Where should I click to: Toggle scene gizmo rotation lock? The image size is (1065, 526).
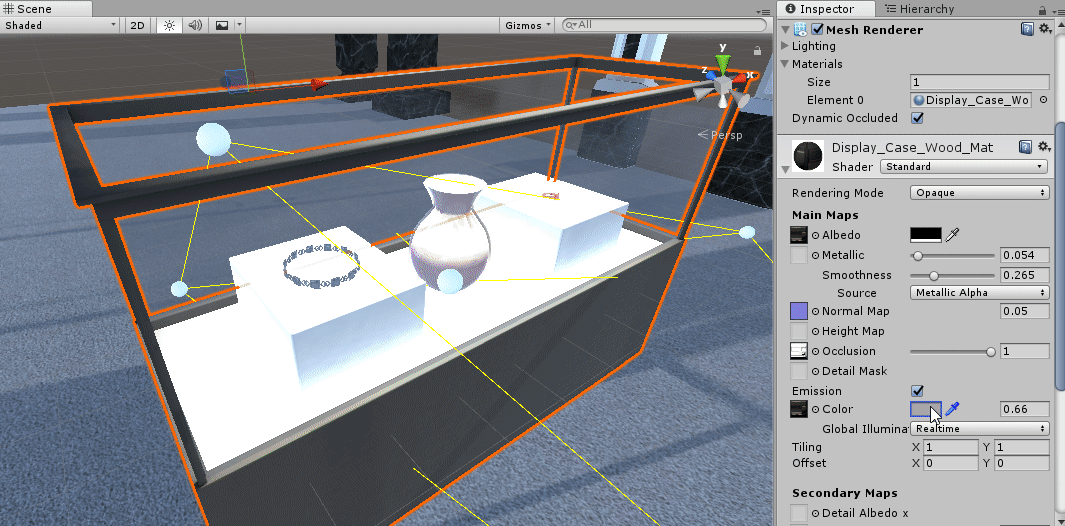(757, 51)
